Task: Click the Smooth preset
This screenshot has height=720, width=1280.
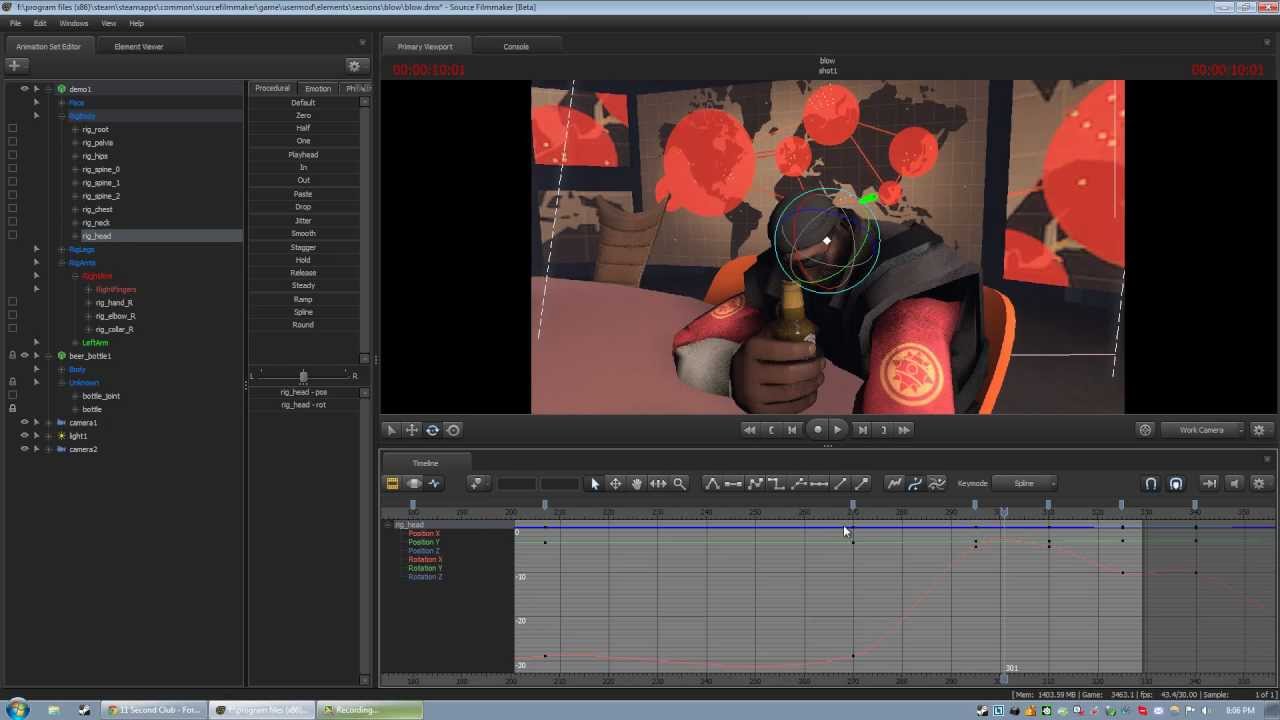Action: point(303,233)
